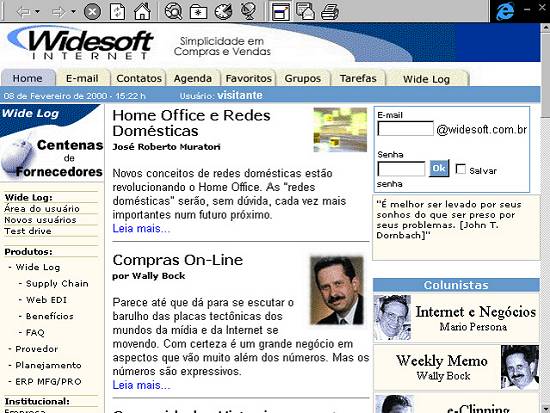Open FAQ in Produtos list

(x=35, y=332)
